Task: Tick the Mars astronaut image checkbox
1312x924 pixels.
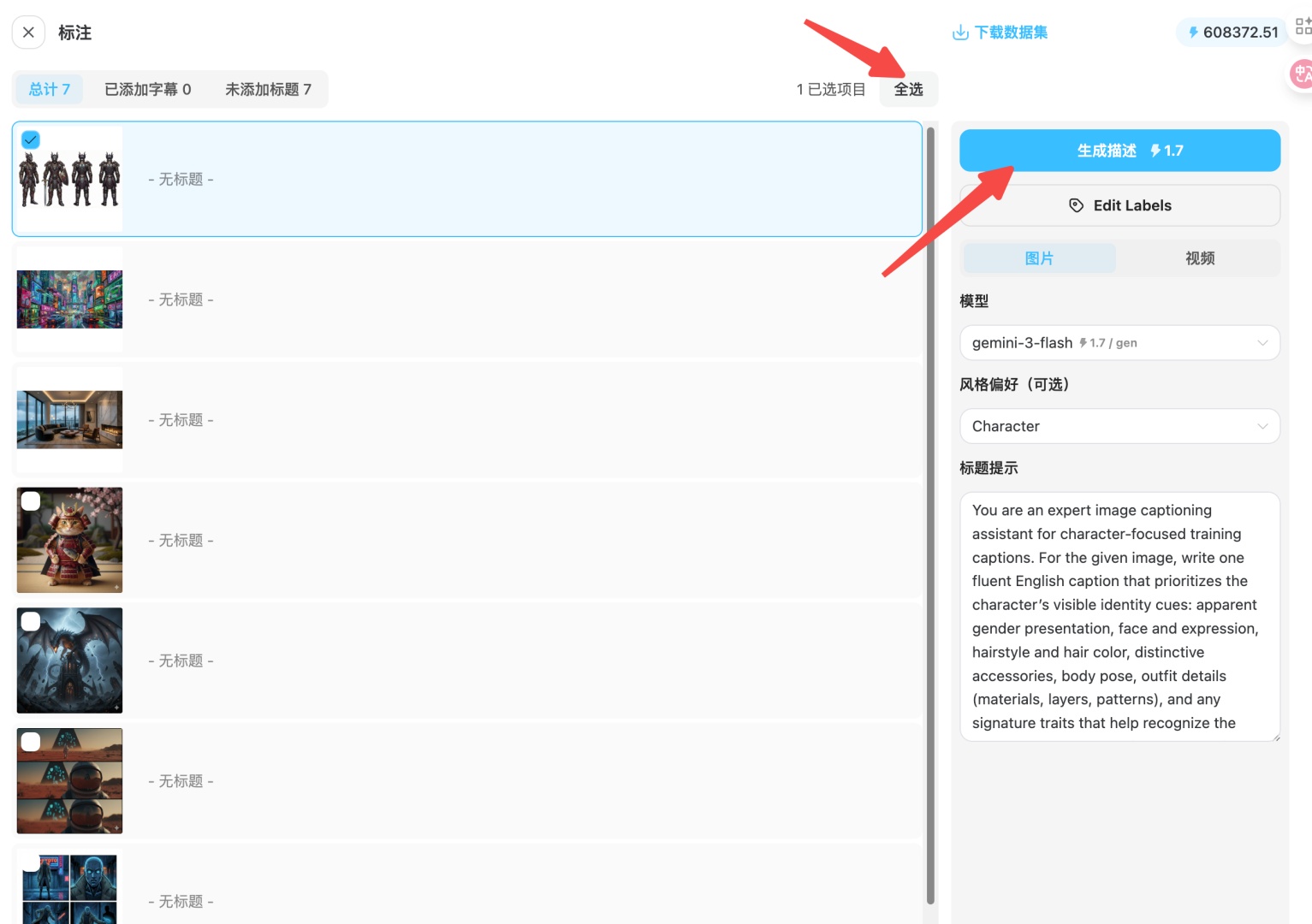Action: click(x=31, y=742)
